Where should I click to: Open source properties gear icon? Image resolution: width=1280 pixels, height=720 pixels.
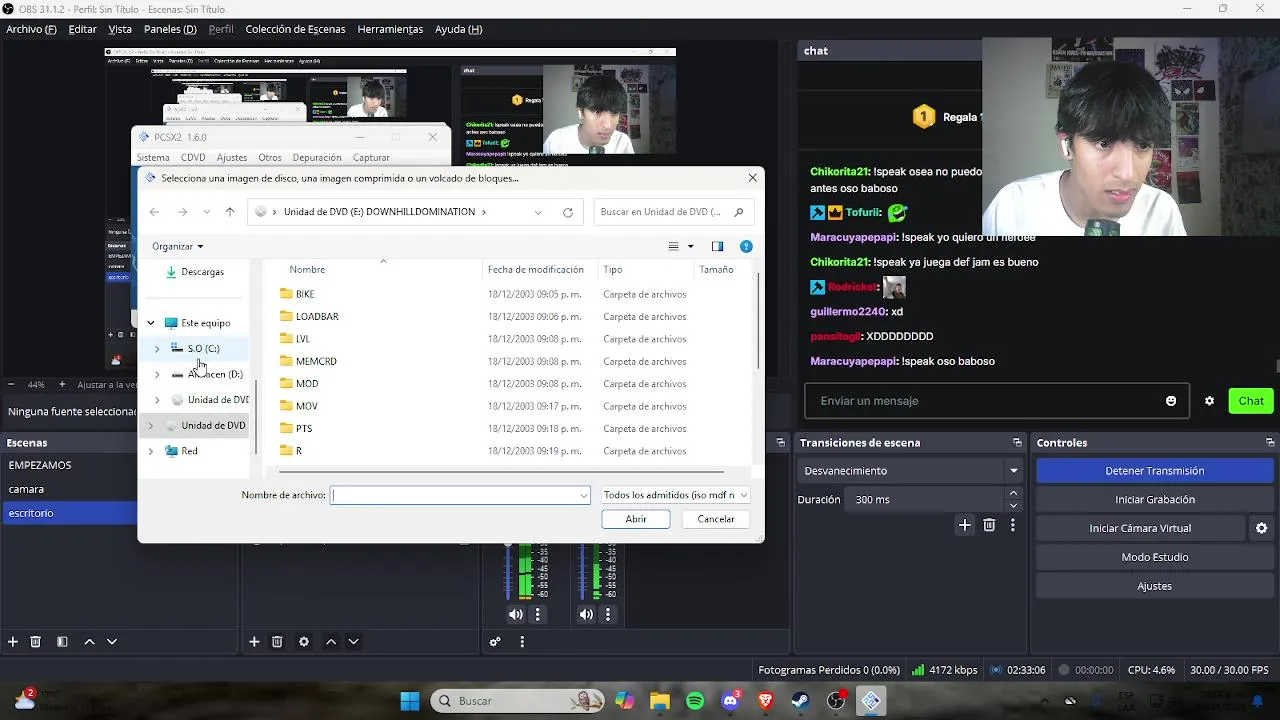click(x=304, y=642)
